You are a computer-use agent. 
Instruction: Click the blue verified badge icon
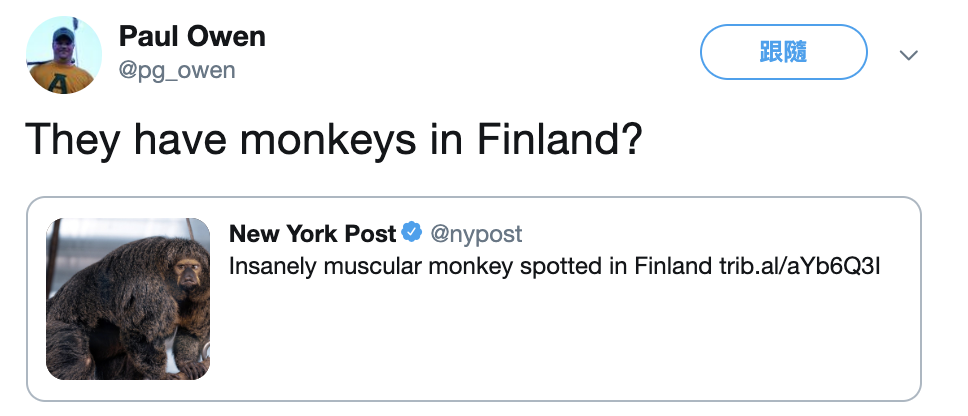click(412, 234)
